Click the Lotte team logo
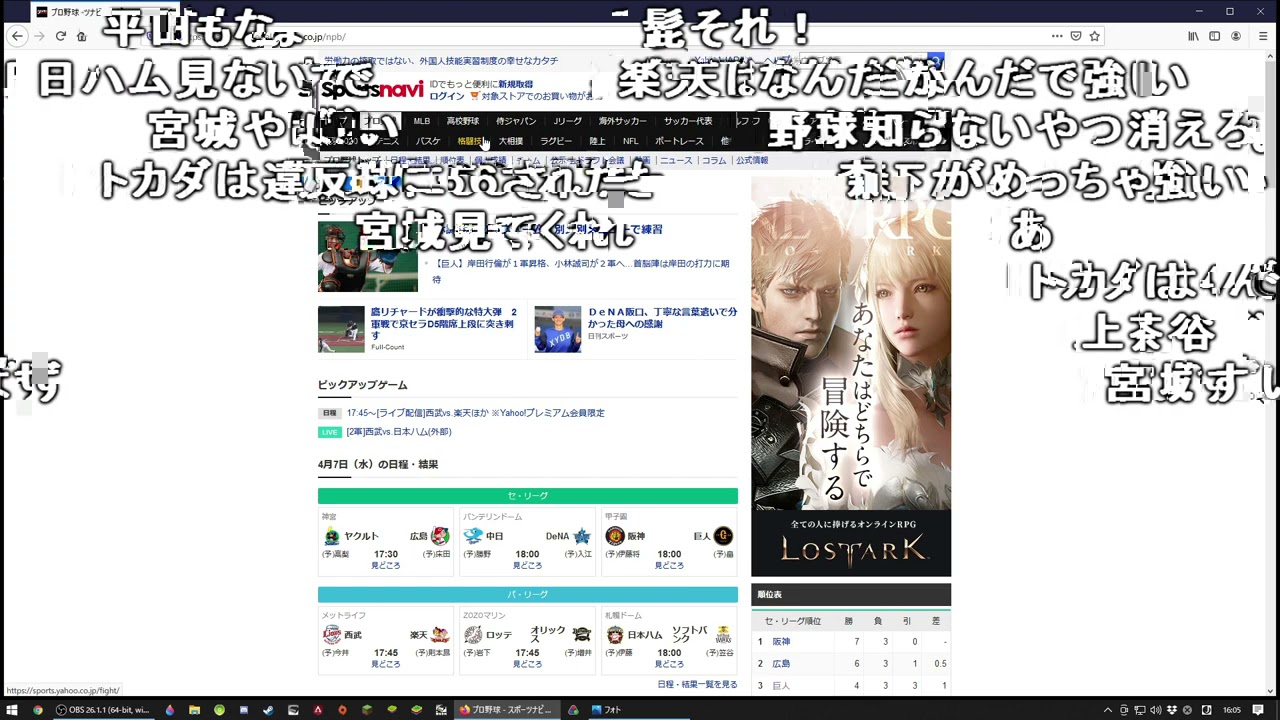This screenshot has width=1280, height=720. tap(473, 635)
